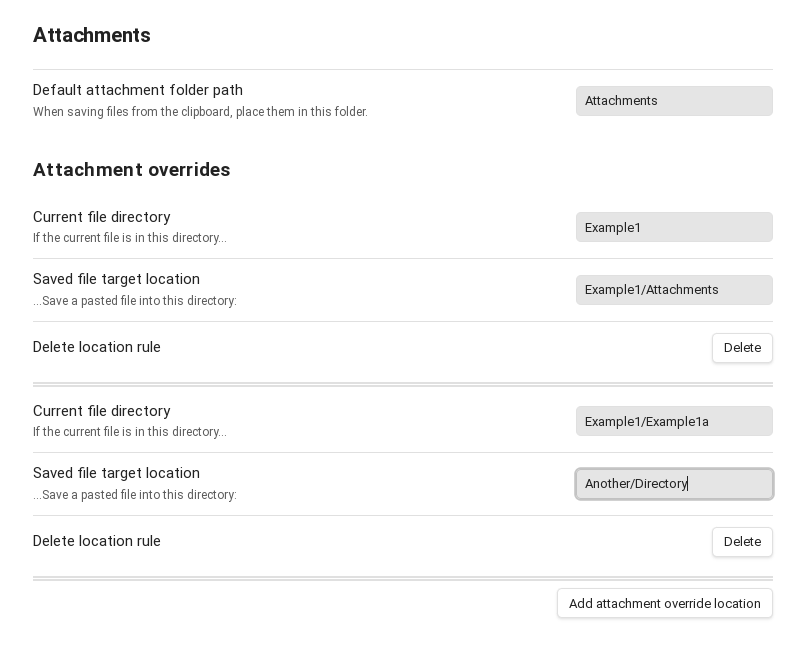This screenshot has height=647, width=803.
Task: Click the "Another/Directory" target location field
Action: click(x=673, y=484)
